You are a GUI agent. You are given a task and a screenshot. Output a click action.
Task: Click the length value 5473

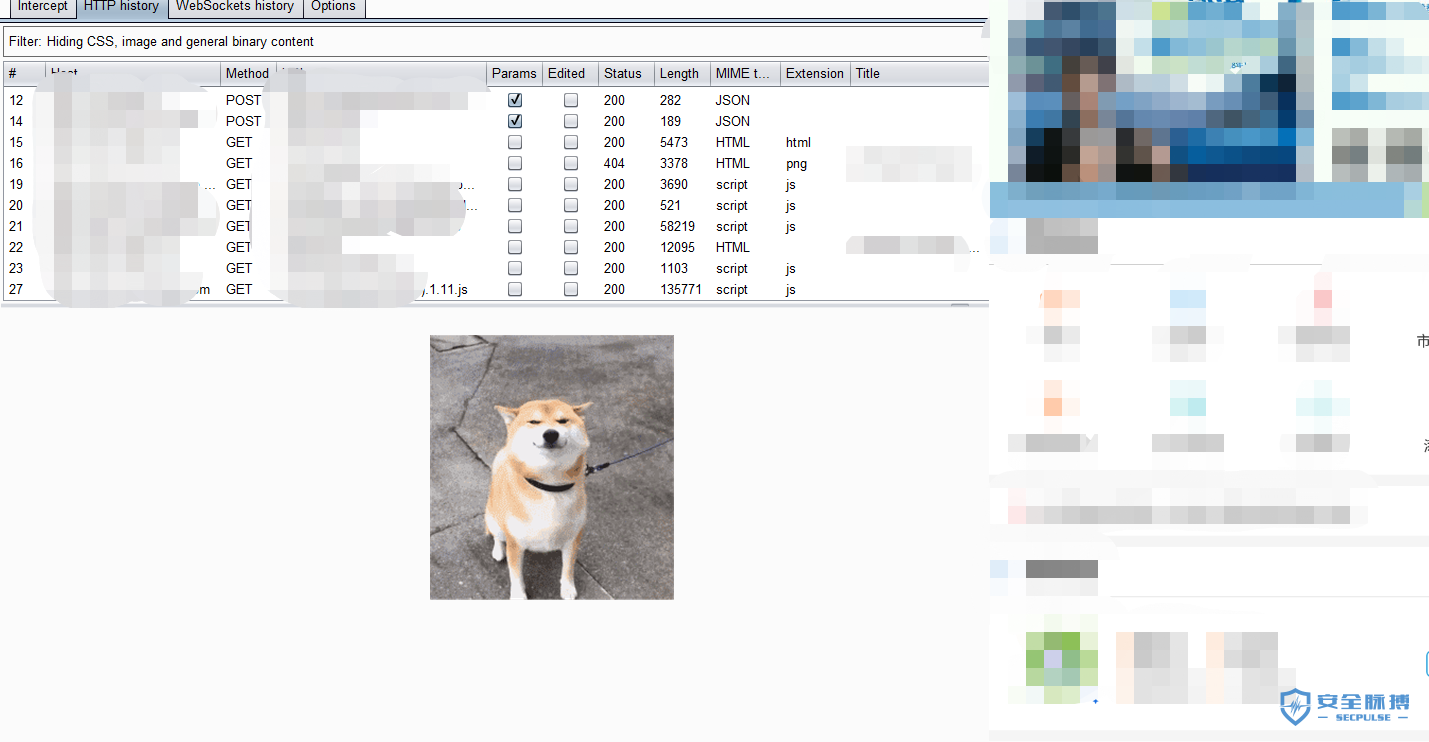tap(674, 142)
